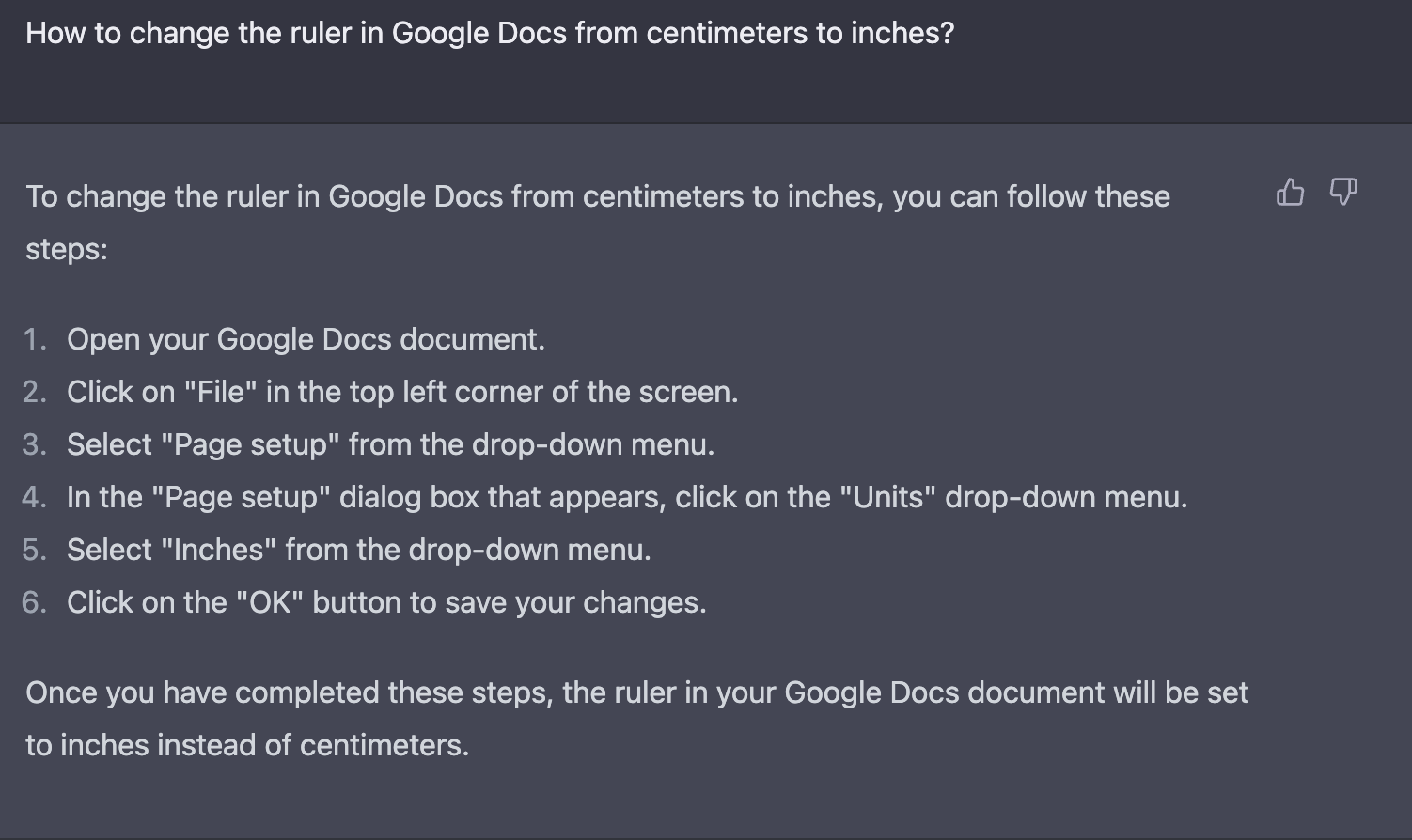The image size is (1412, 840).
Task: Click the list number 6 marker
Action: click(x=34, y=602)
